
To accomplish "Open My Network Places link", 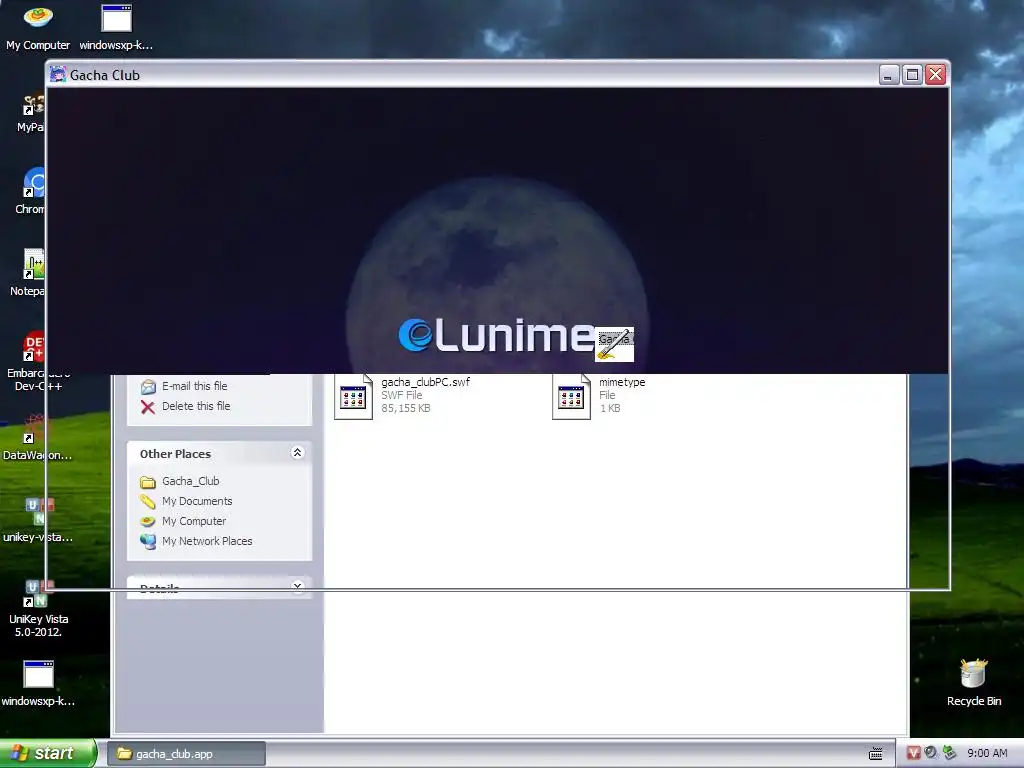I will pos(207,541).
